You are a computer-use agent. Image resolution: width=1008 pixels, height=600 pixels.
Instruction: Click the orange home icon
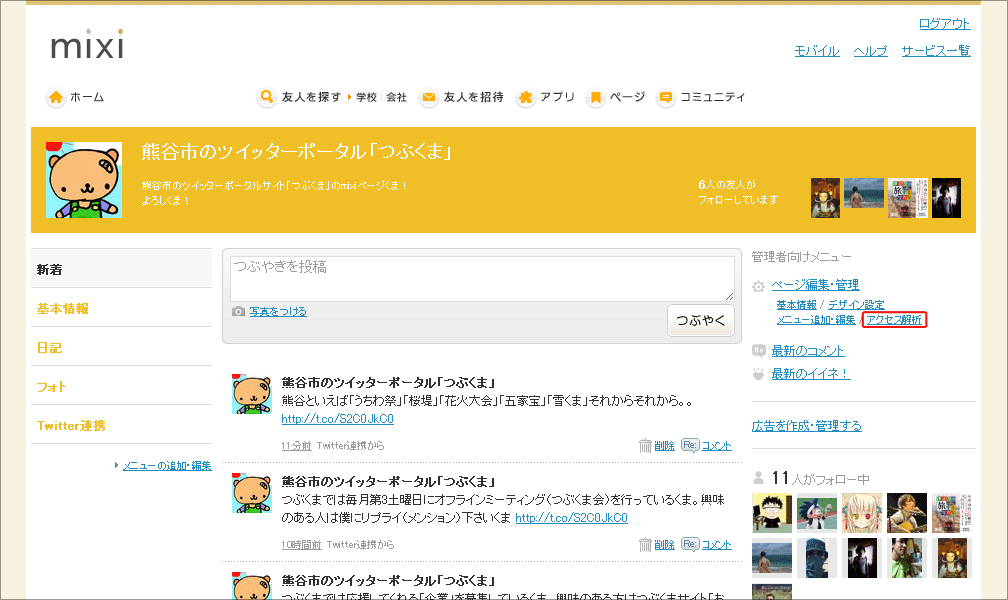pos(56,97)
